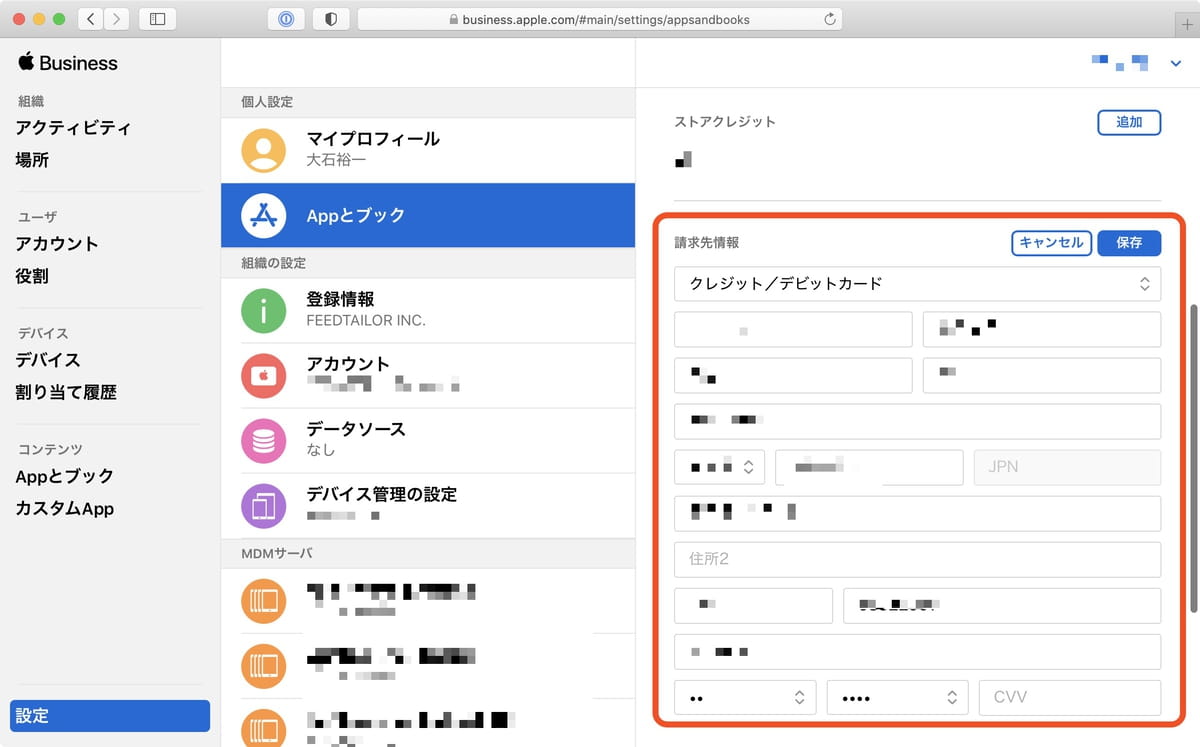Open the prefecture dropdown beside JPN field
This screenshot has height=747, width=1200.
[x=720, y=467]
